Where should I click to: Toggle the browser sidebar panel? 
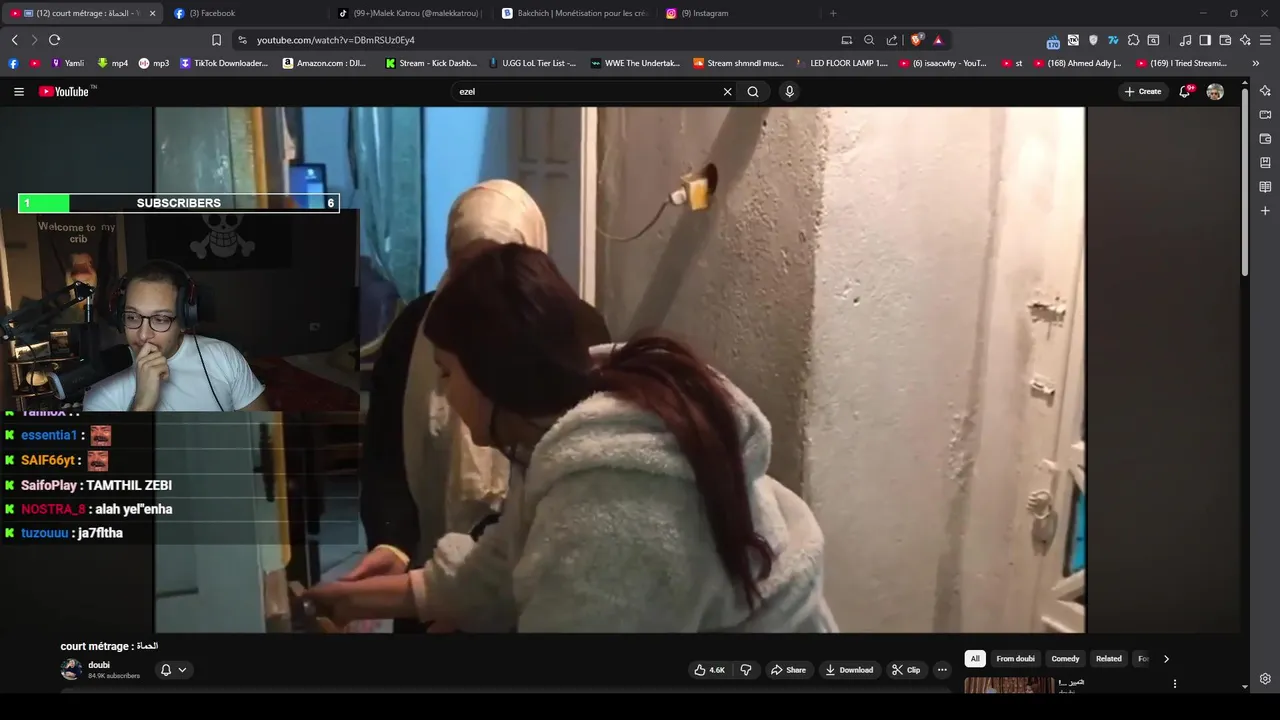[x=1205, y=40]
